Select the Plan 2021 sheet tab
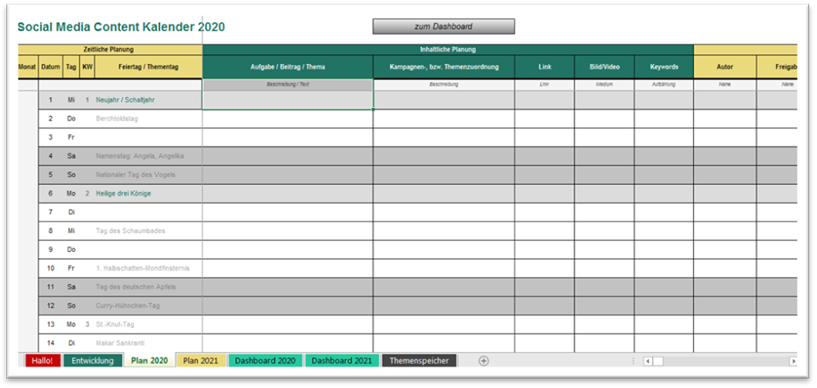This screenshot has width=817, height=388. [x=201, y=361]
